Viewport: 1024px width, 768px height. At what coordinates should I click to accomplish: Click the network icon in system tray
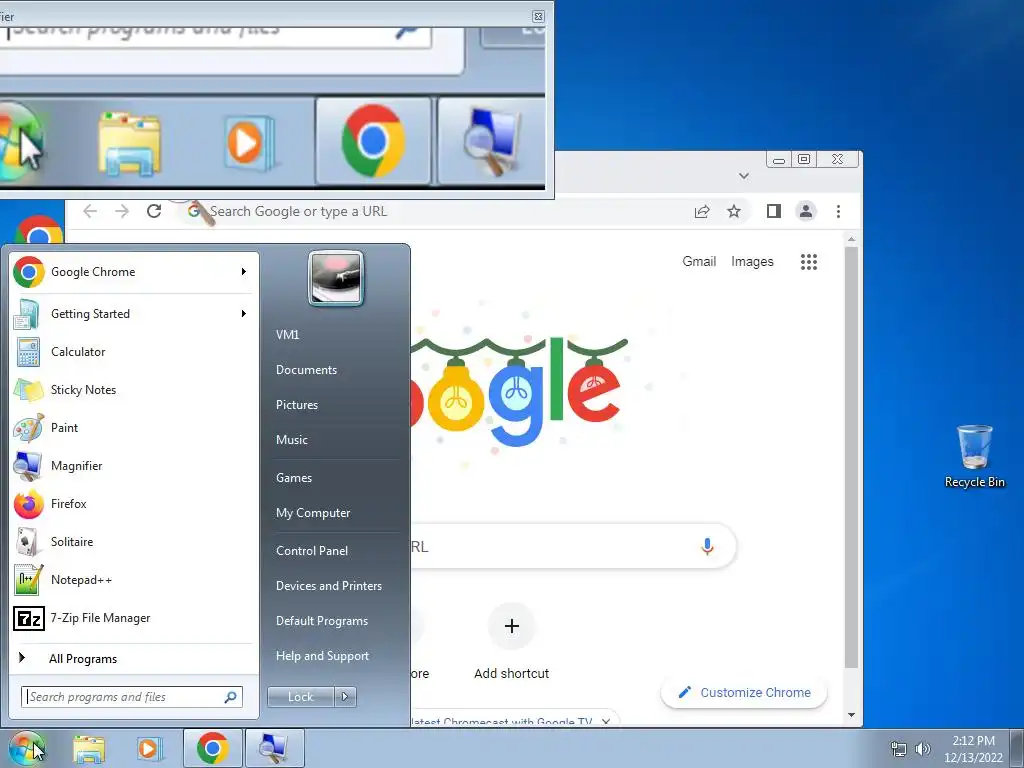tap(899, 749)
